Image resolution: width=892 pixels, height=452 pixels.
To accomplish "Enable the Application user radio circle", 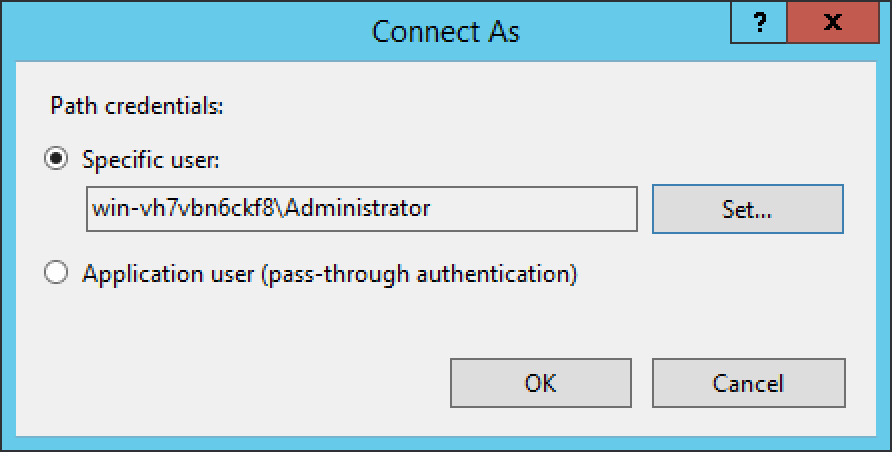I will [56, 273].
